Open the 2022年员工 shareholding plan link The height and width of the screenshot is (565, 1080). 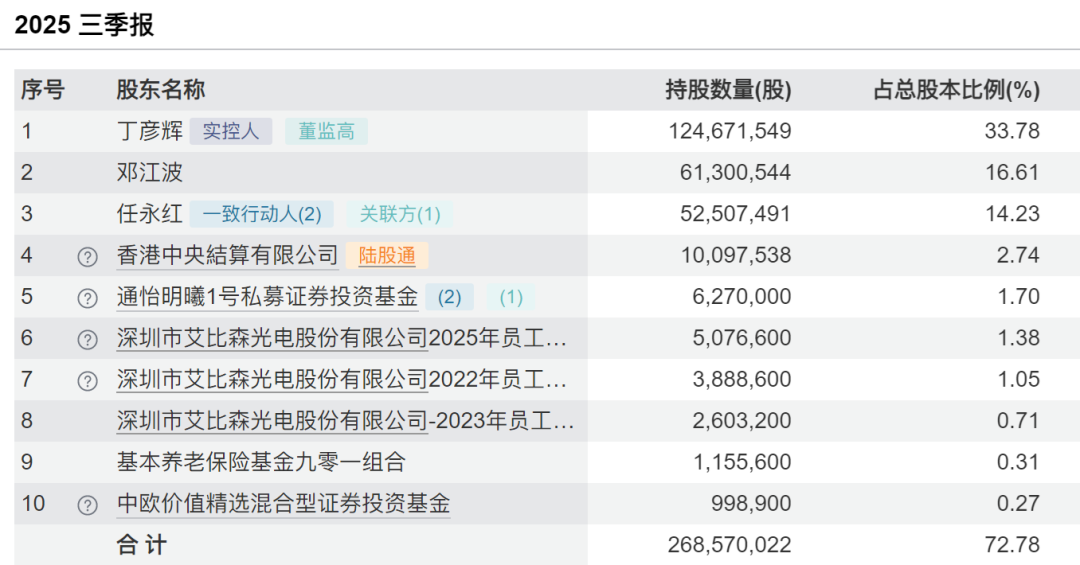pos(342,380)
